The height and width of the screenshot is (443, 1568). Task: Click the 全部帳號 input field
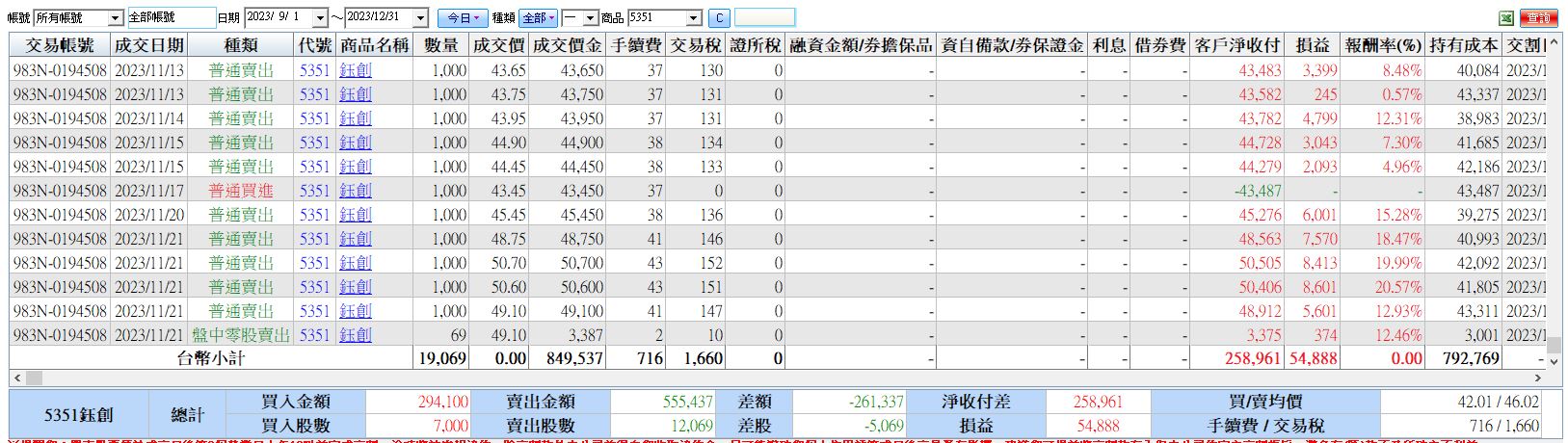pos(172,17)
